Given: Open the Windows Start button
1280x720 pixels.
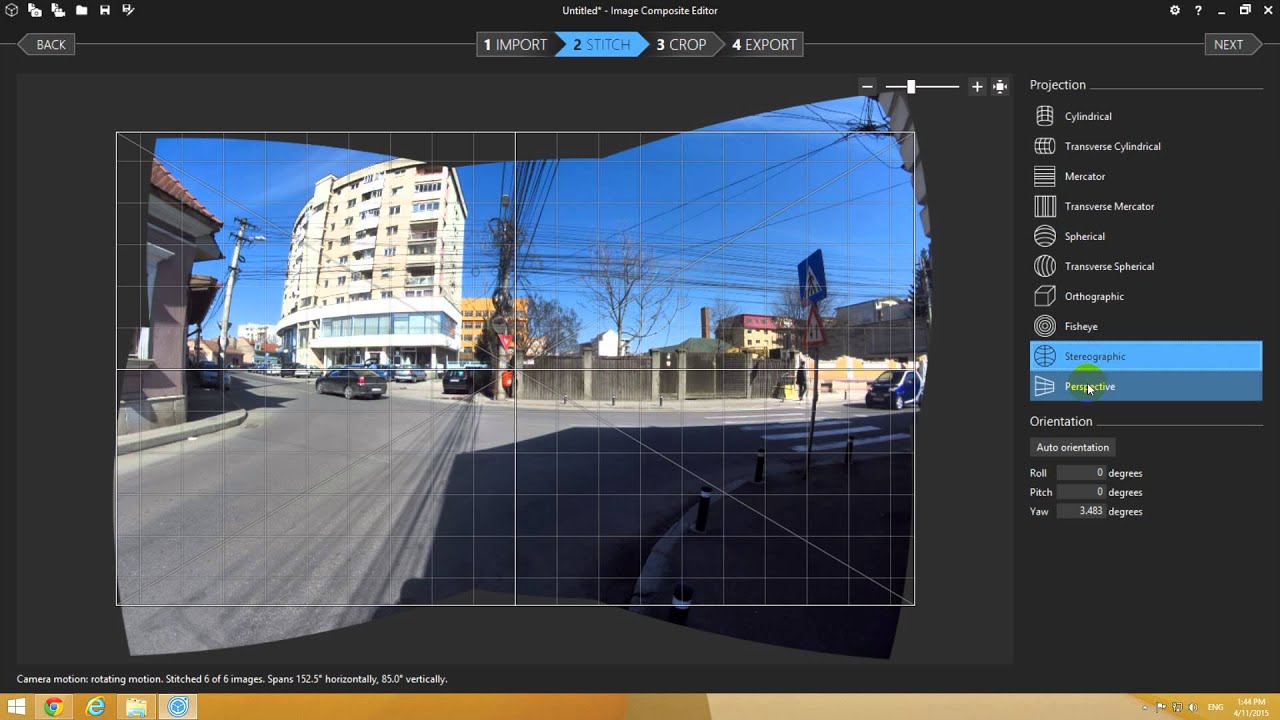Looking at the screenshot, I should coord(16,707).
